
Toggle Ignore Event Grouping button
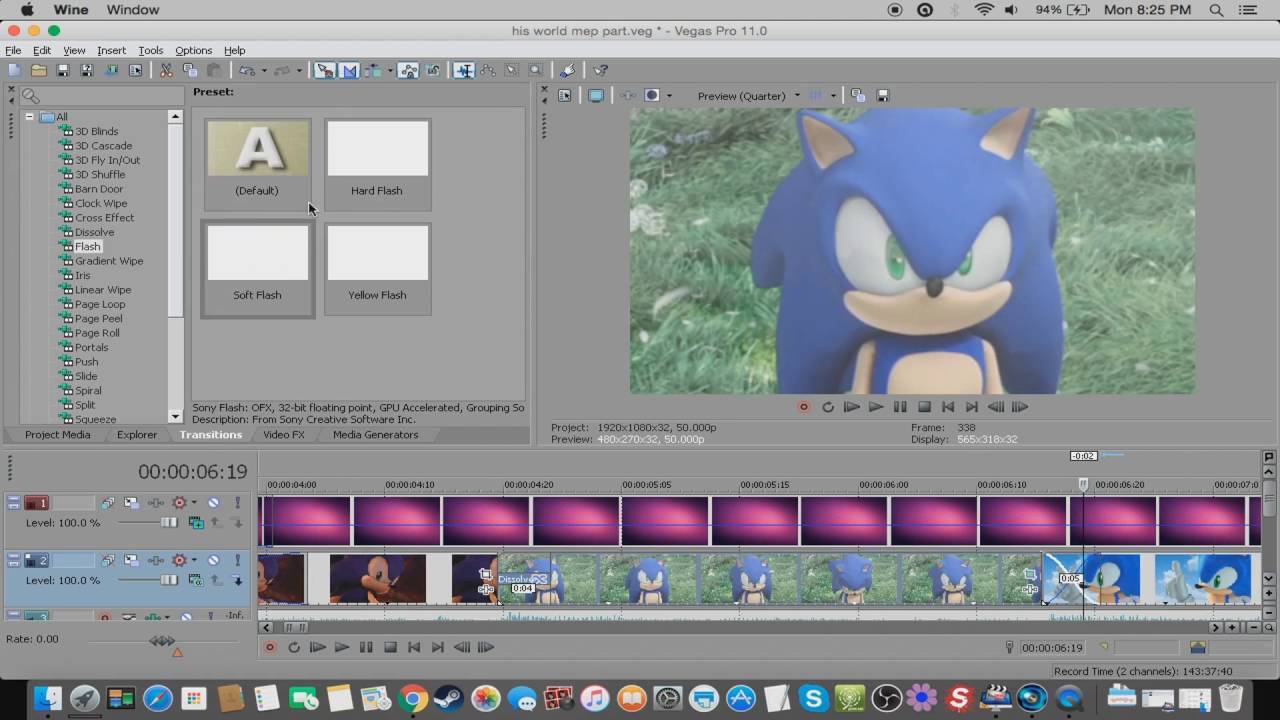point(432,70)
